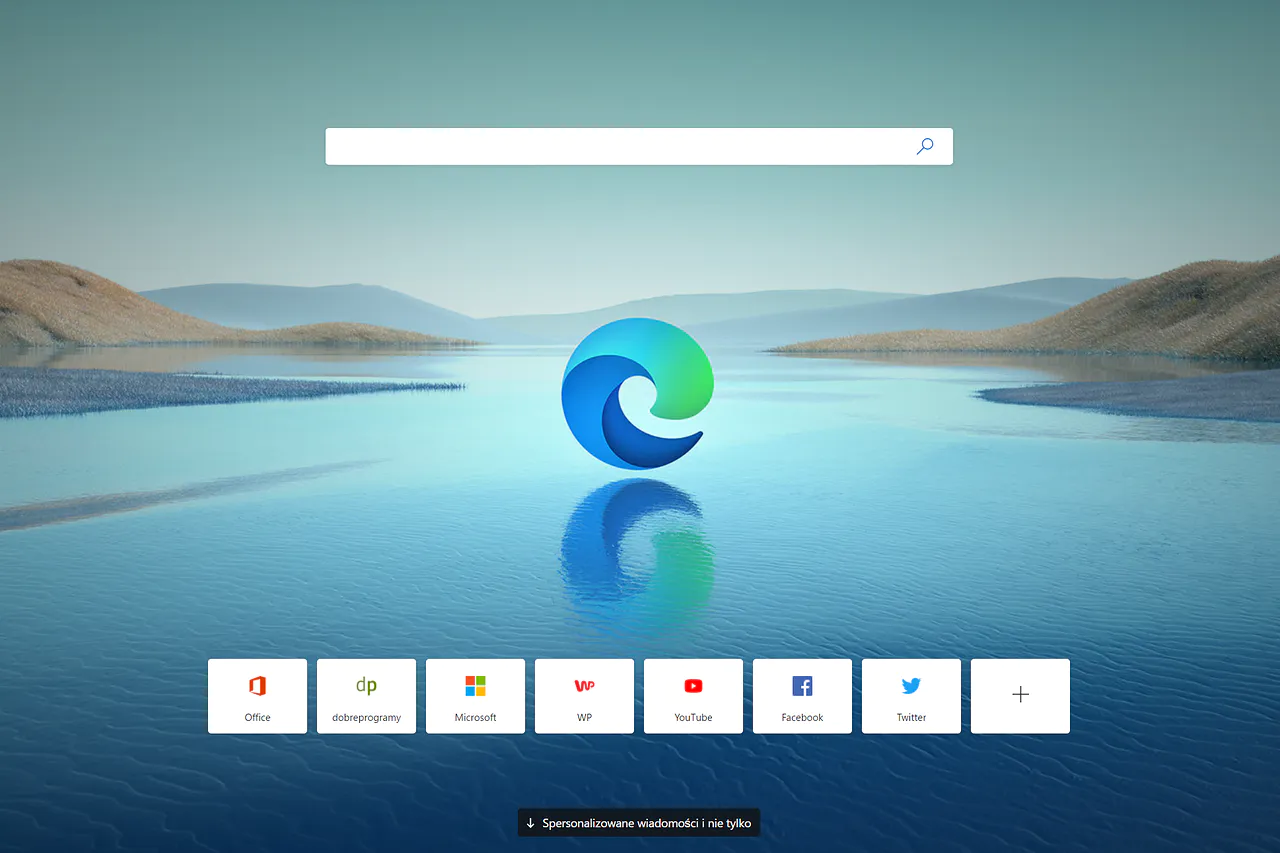Image resolution: width=1280 pixels, height=853 pixels.
Task: Click the Microsoft four-color logo icon
Action: pyautogui.click(x=475, y=686)
